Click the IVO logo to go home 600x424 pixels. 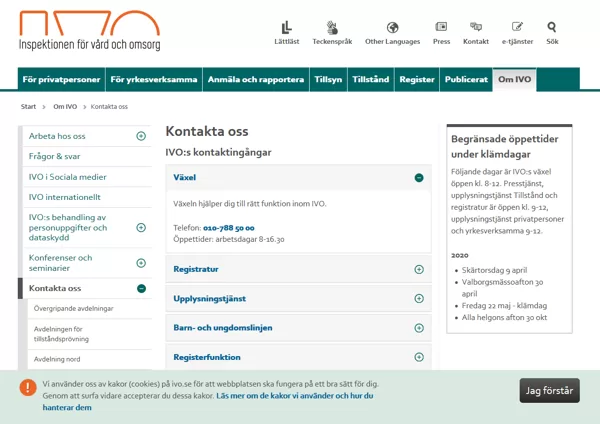(x=90, y=31)
